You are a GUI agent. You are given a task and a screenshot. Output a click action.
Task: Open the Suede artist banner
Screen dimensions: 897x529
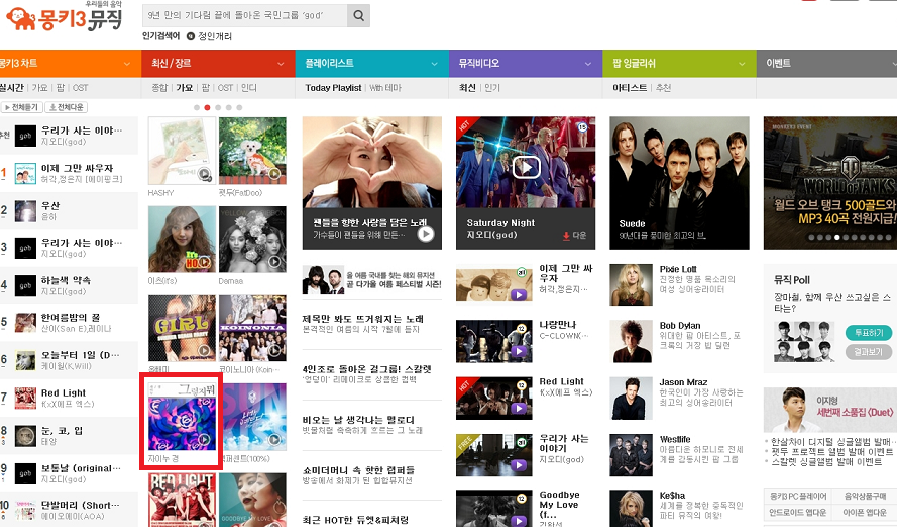click(679, 183)
